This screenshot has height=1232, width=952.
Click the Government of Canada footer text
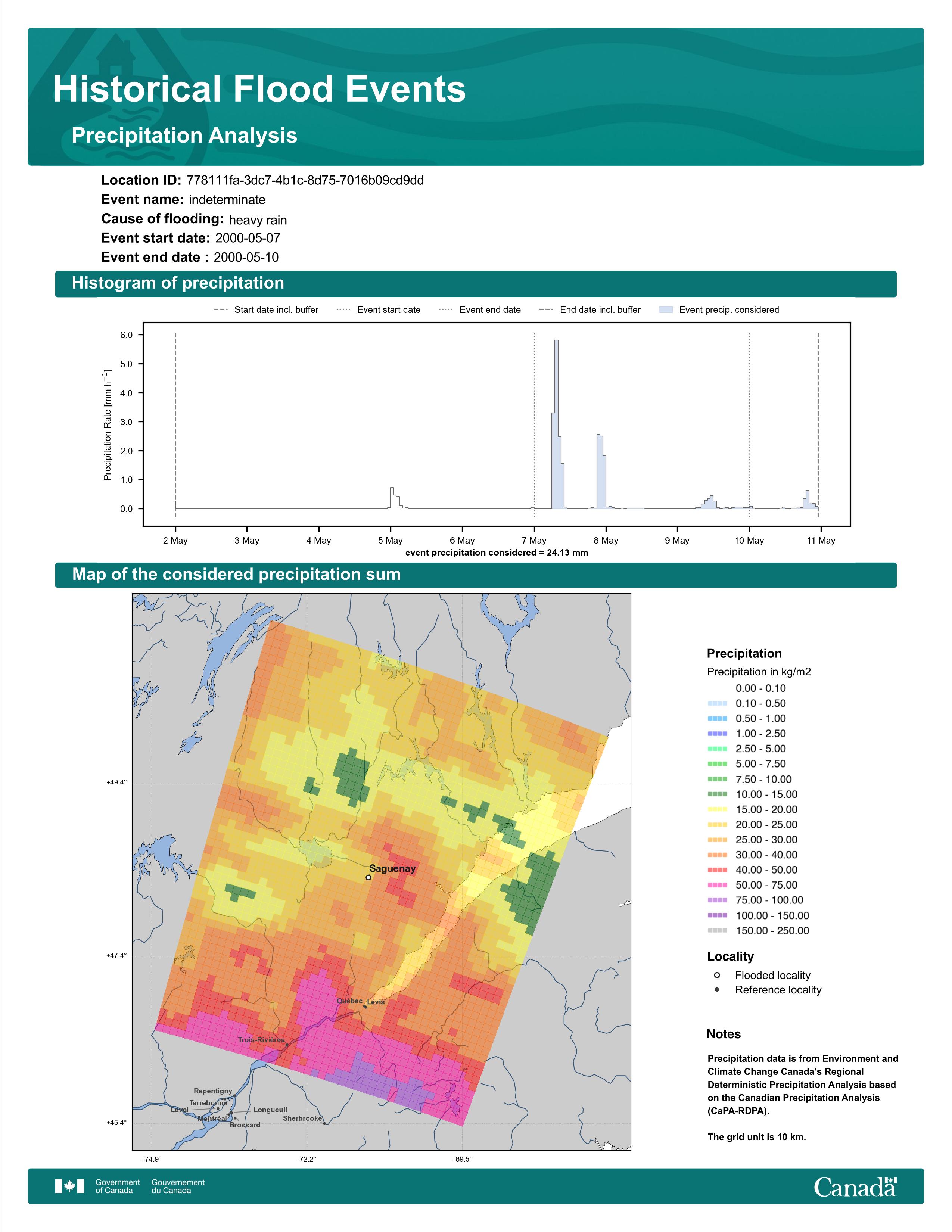pyautogui.click(x=117, y=1186)
